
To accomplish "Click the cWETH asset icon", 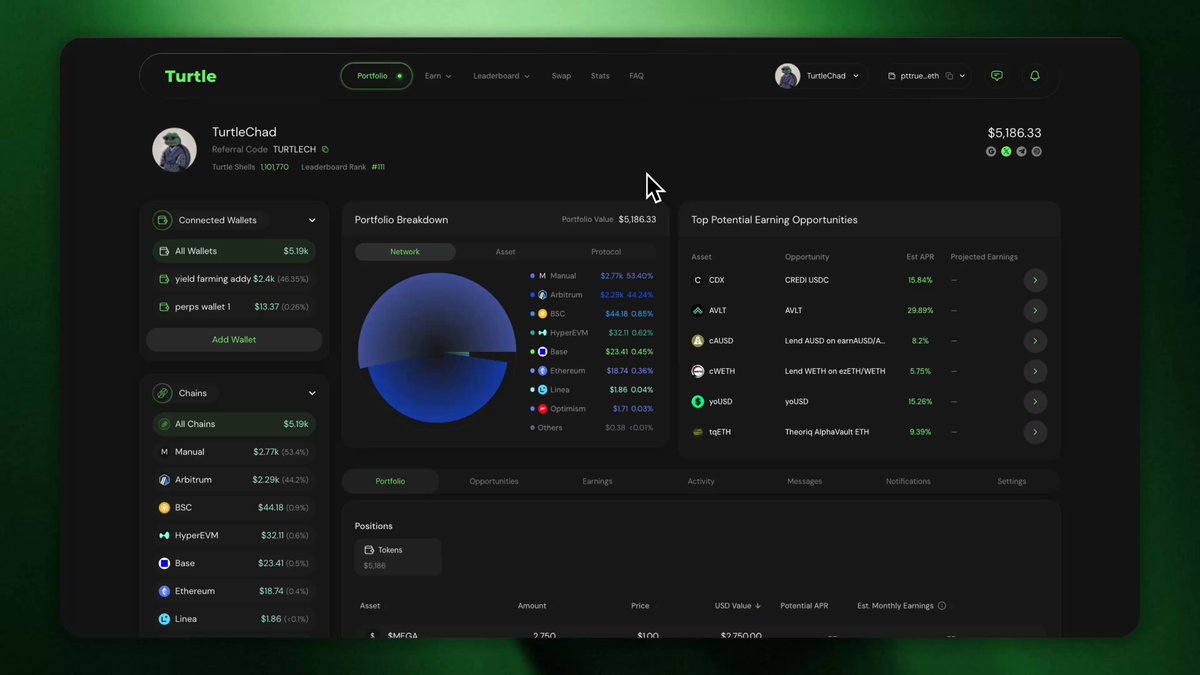I will point(698,371).
